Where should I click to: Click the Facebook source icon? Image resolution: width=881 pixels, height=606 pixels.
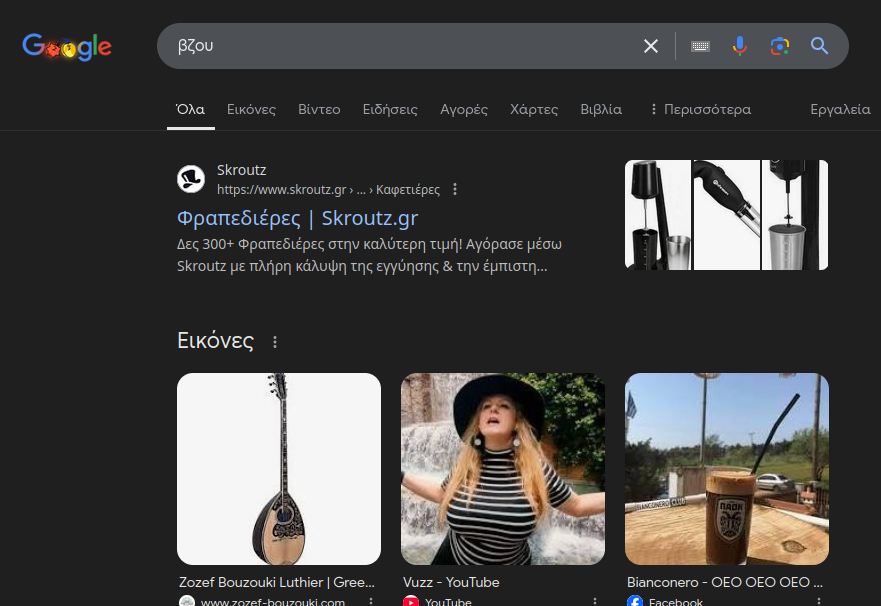(635, 601)
